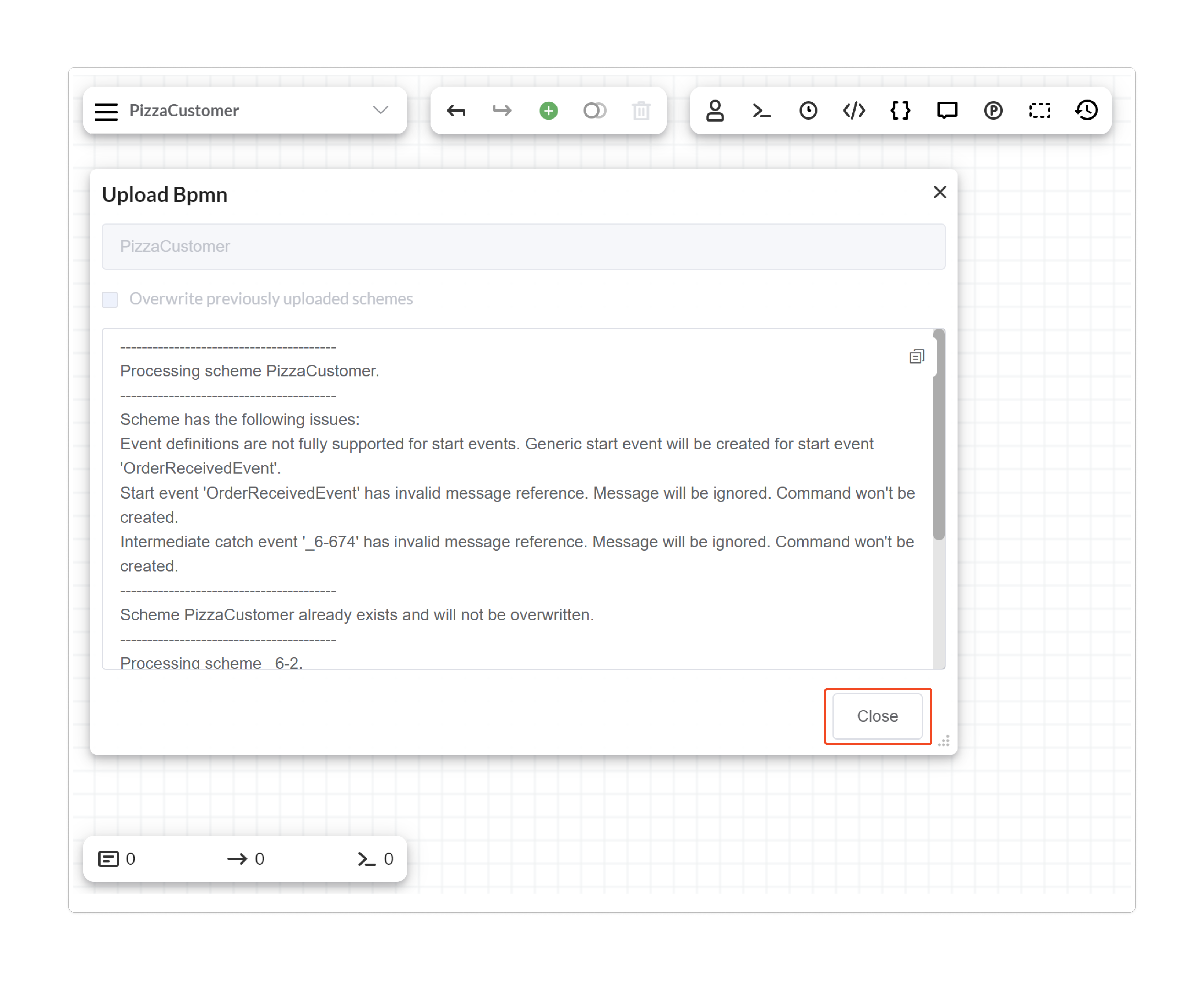The height and width of the screenshot is (982, 1204).
Task: Click 'Scheme PizzaCustomer already exists' line
Action: 357,615
